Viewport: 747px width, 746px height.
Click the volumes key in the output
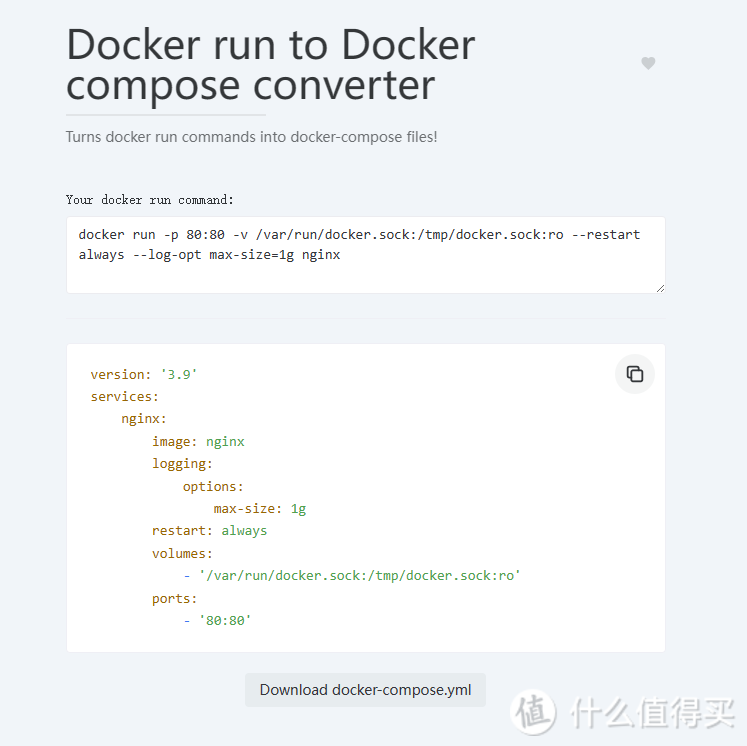tap(182, 553)
